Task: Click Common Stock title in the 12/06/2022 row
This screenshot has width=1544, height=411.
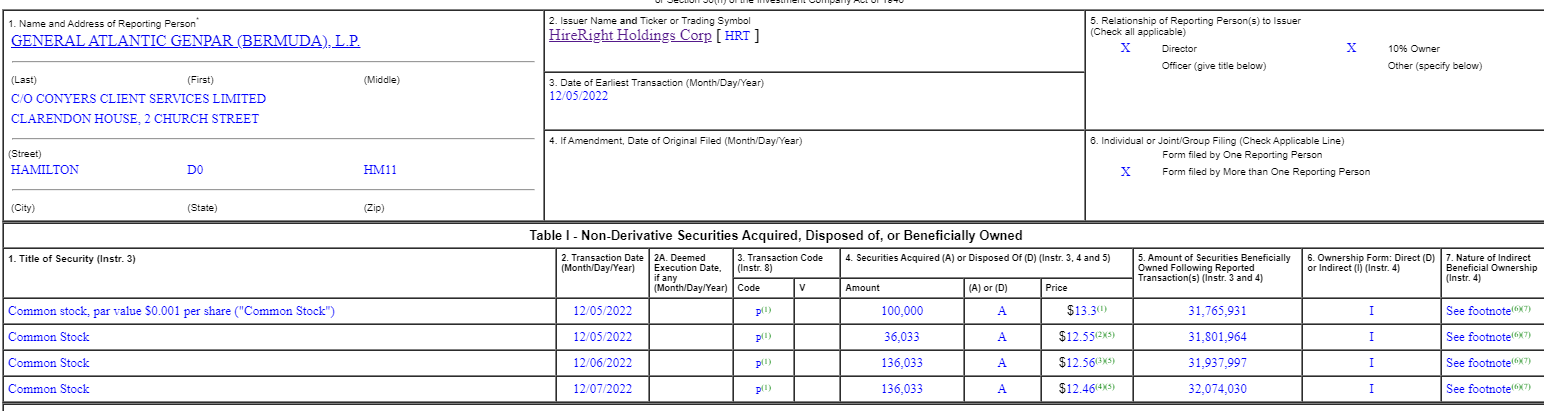Action: [48, 363]
